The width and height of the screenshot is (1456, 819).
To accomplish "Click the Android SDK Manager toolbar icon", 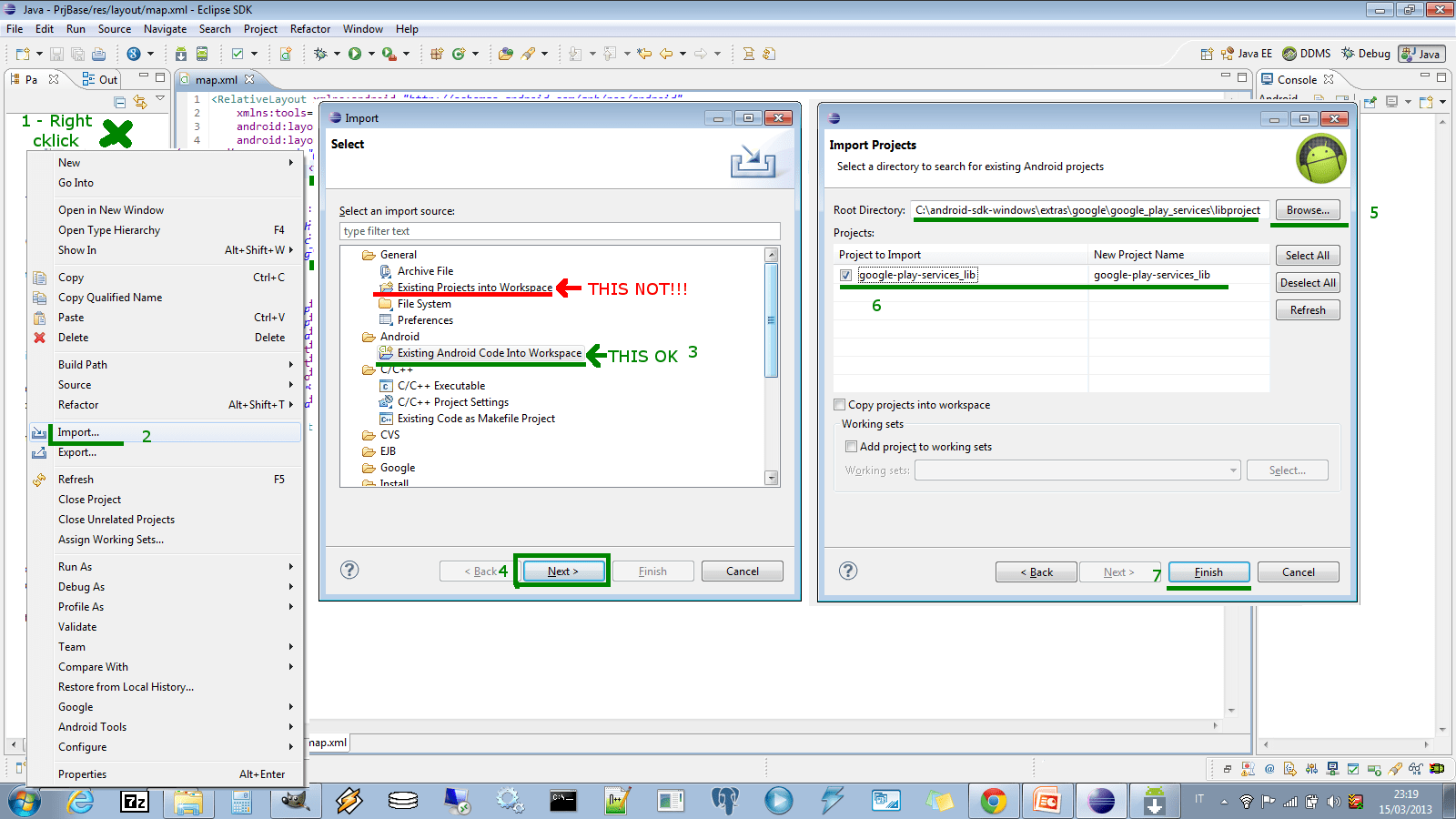I will coord(180,54).
